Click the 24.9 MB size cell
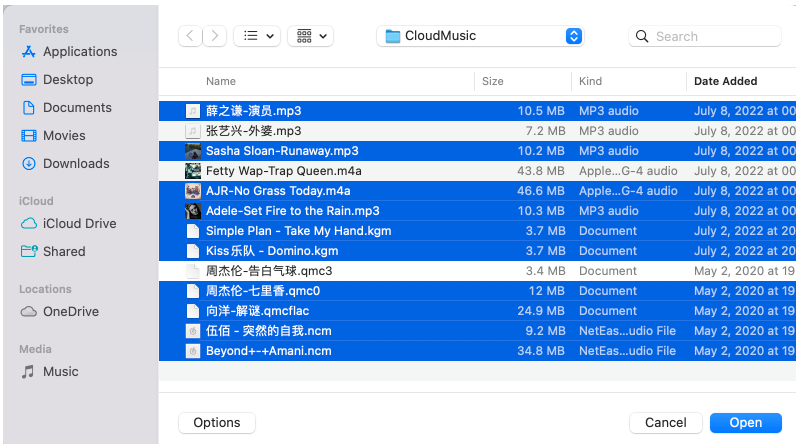This screenshot has height=444, width=796. coord(541,311)
